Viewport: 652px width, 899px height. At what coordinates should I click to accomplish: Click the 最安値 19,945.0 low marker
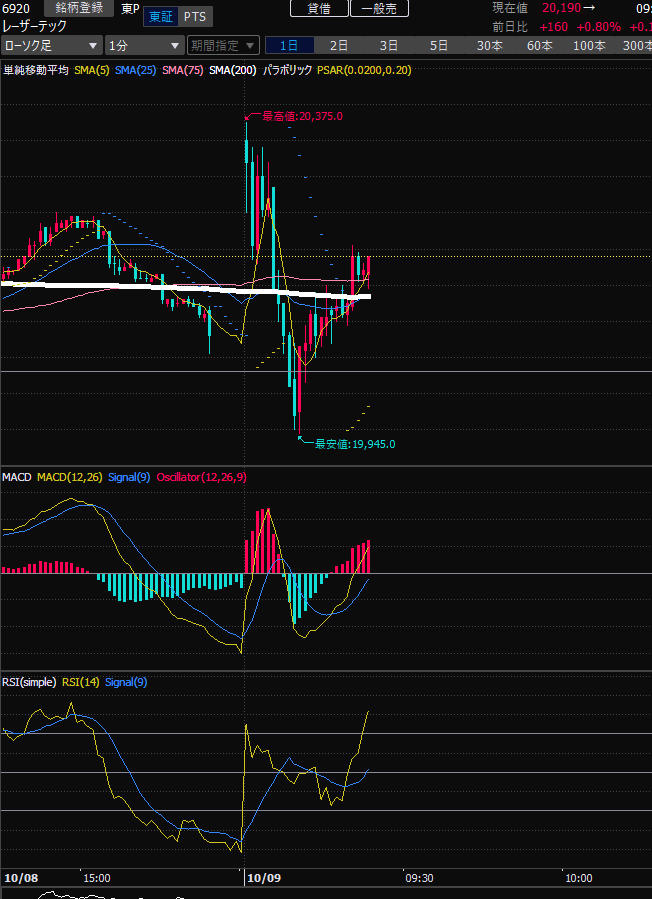(x=354, y=444)
